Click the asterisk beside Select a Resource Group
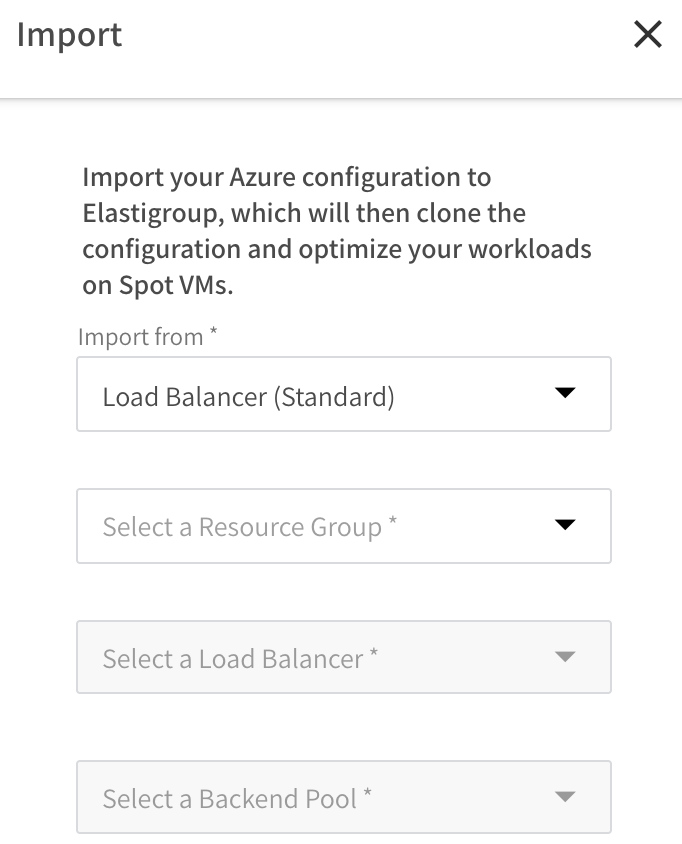This screenshot has width=682, height=844. (393, 523)
